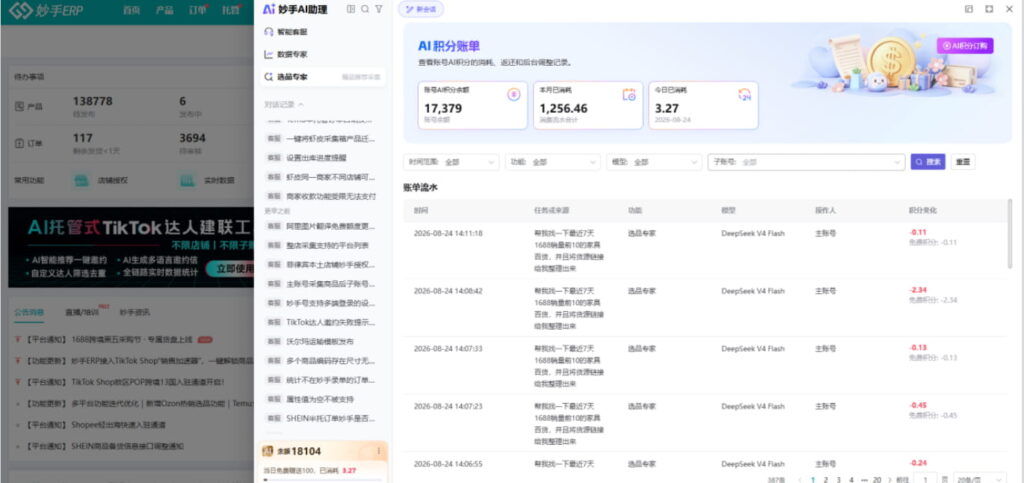Viewport: 1024px width, 483px height.
Task: Click the purple AI积分订购 button
Action: [965, 46]
